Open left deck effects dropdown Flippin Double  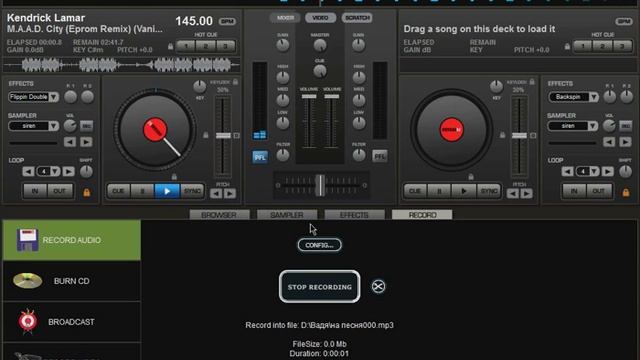(x=33, y=97)
